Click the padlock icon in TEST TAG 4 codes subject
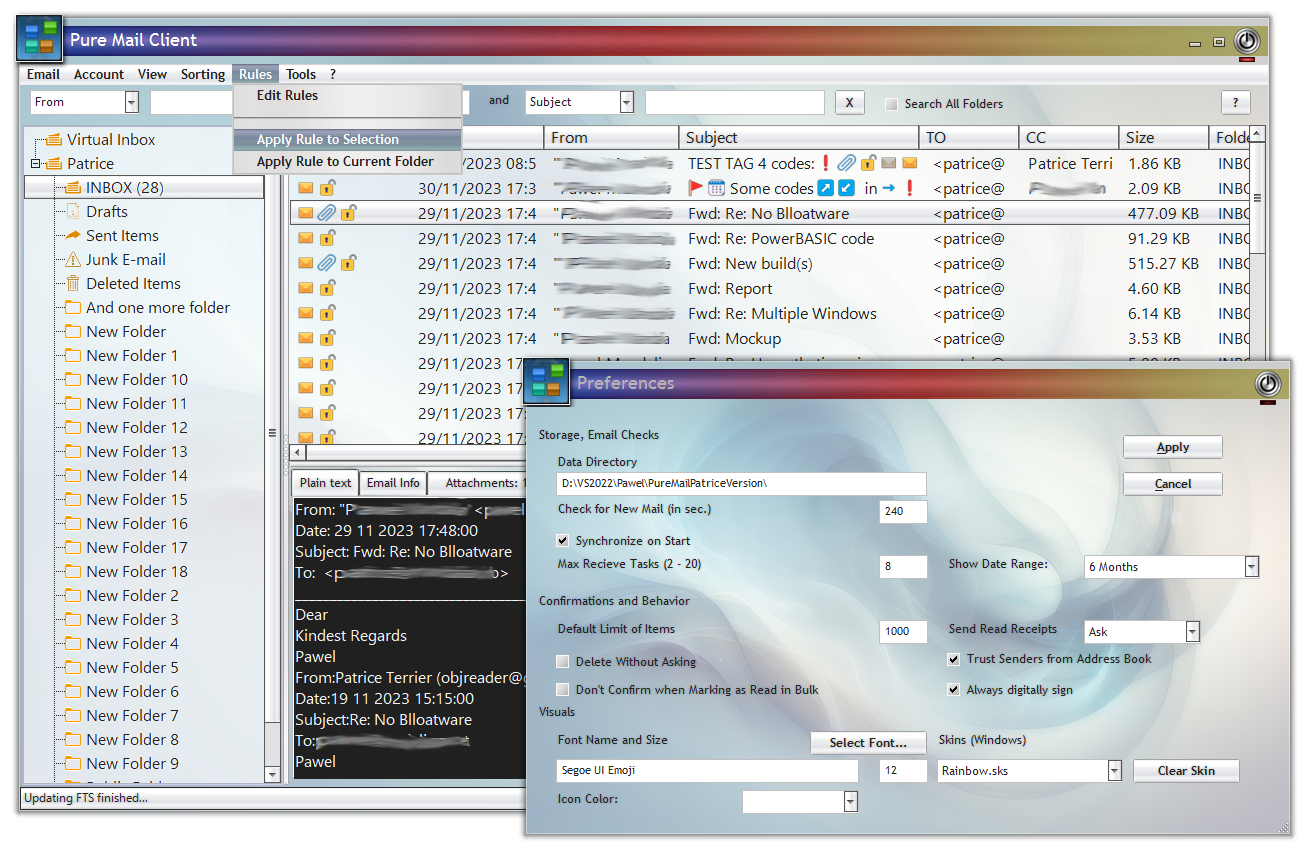This screenshot has width=1309, height=853. point(868,163)
